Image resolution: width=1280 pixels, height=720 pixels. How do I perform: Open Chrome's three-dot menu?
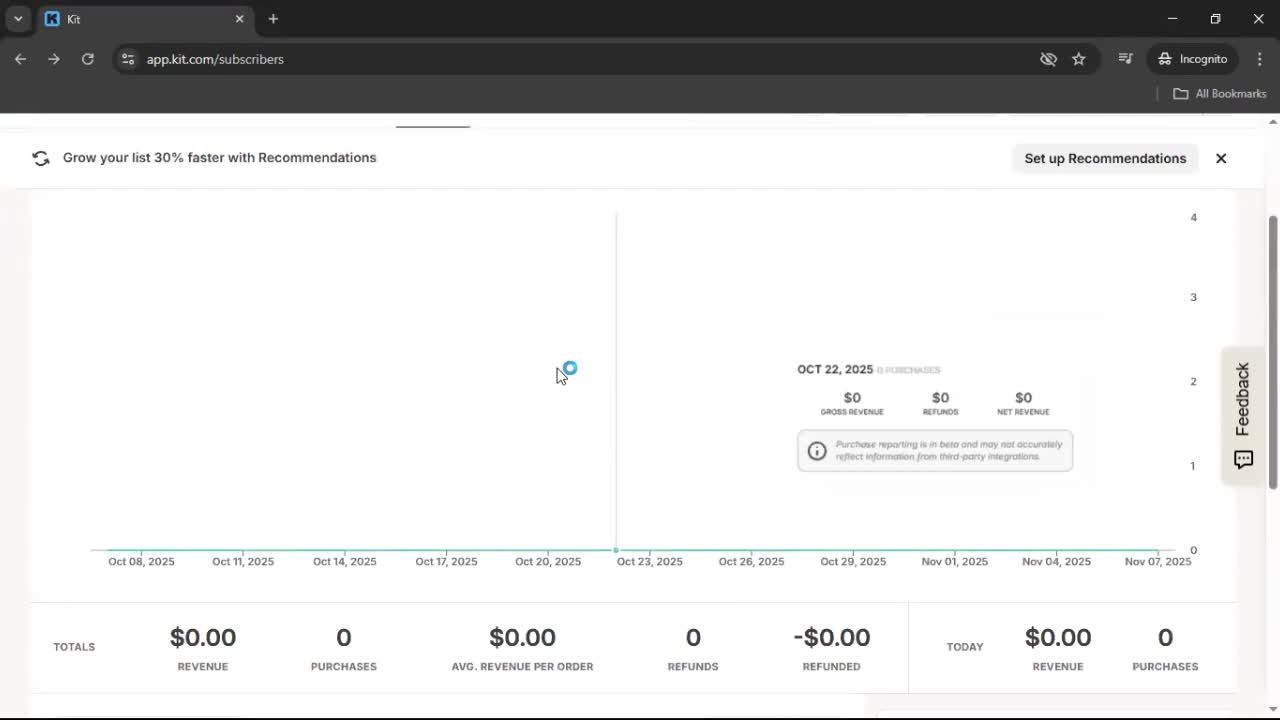1260,59
